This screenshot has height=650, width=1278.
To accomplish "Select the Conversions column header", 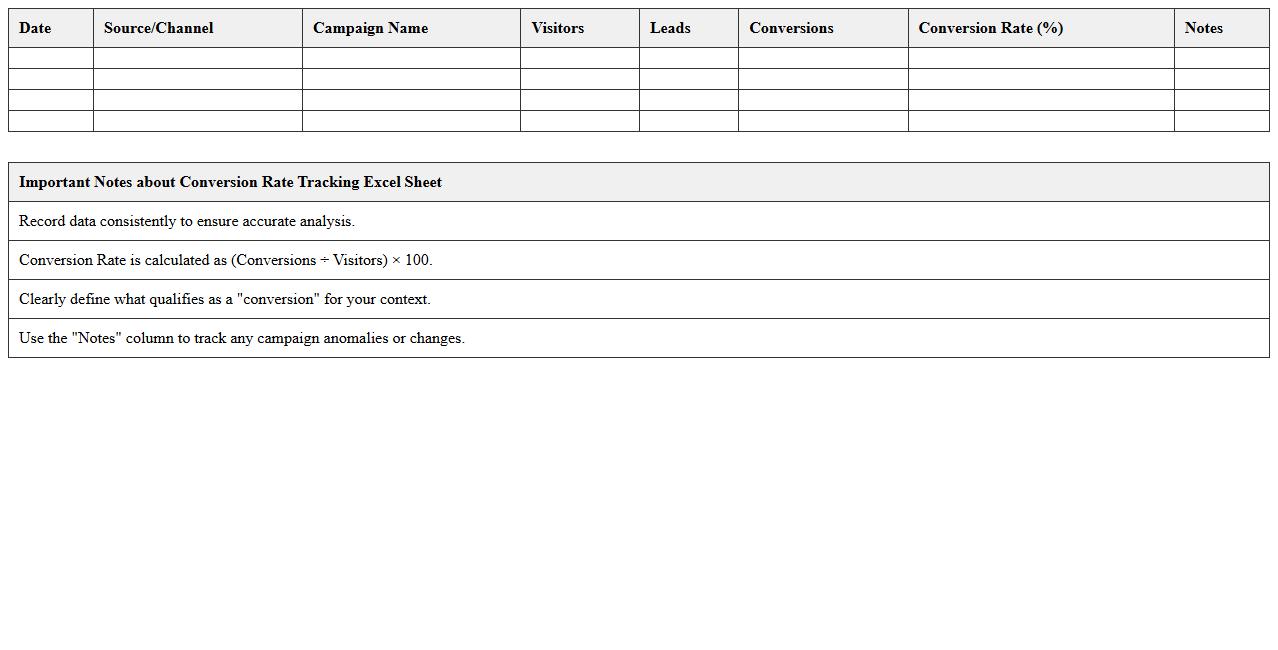I will tap(822, 28).
